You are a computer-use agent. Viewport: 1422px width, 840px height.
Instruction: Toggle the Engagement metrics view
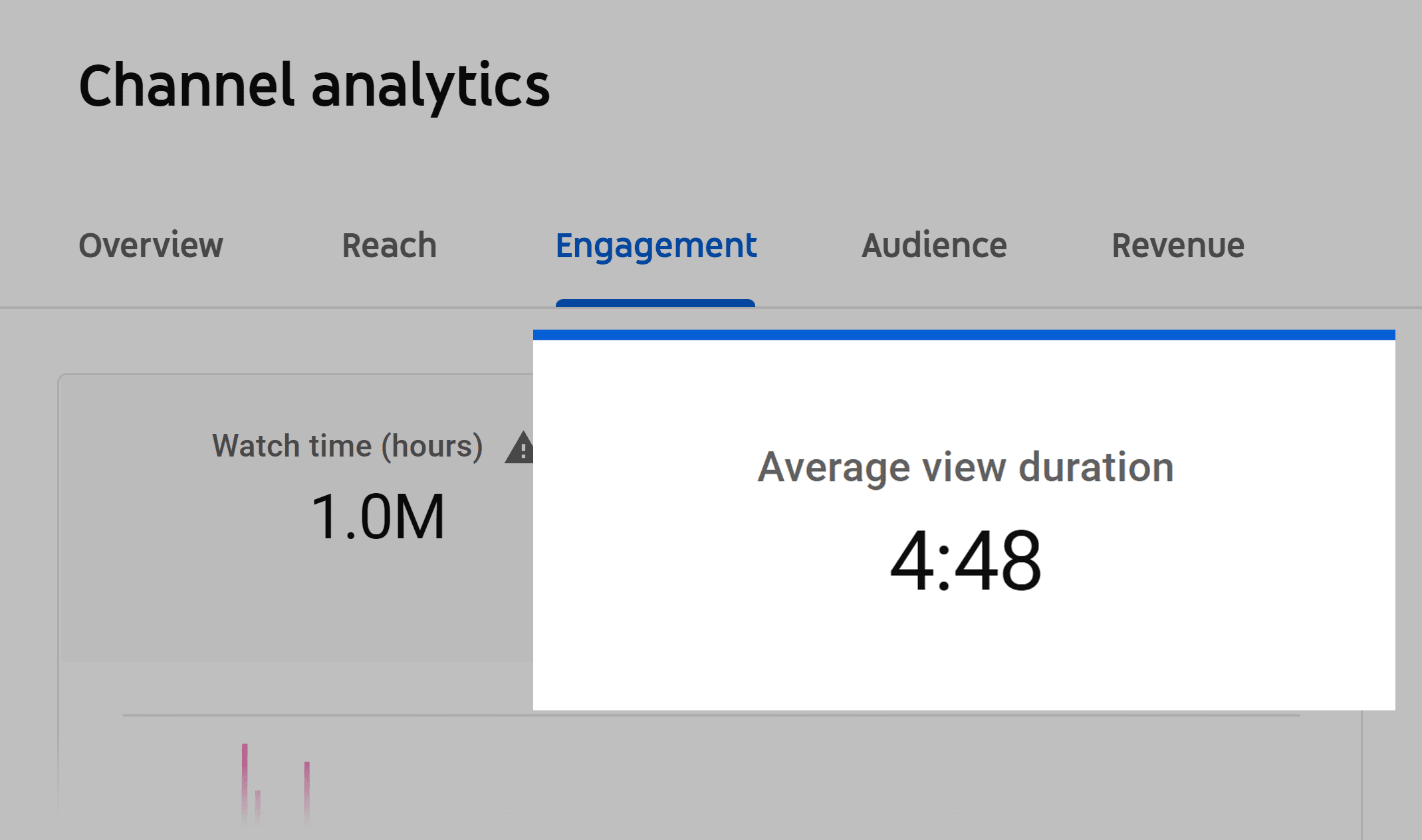point(656,243)
